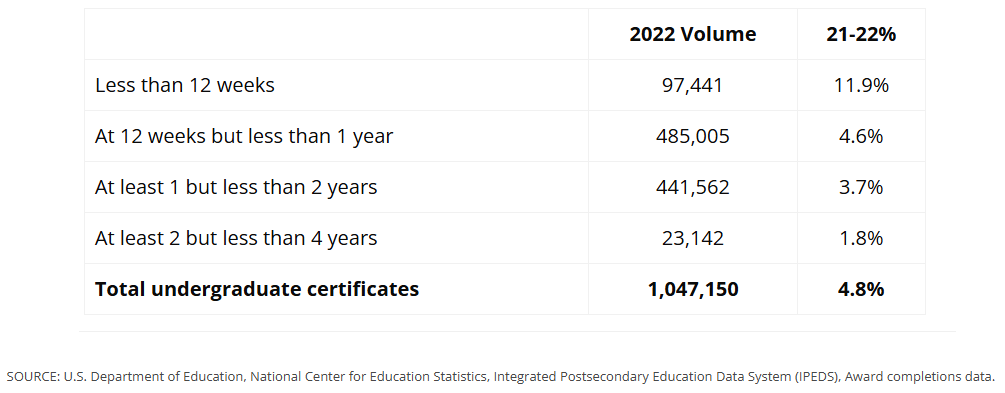The image size is (1005, 393).
Task: Select At 12 weeks but less than 1 year
Action: pyautogui.click(x=244, y=136)
